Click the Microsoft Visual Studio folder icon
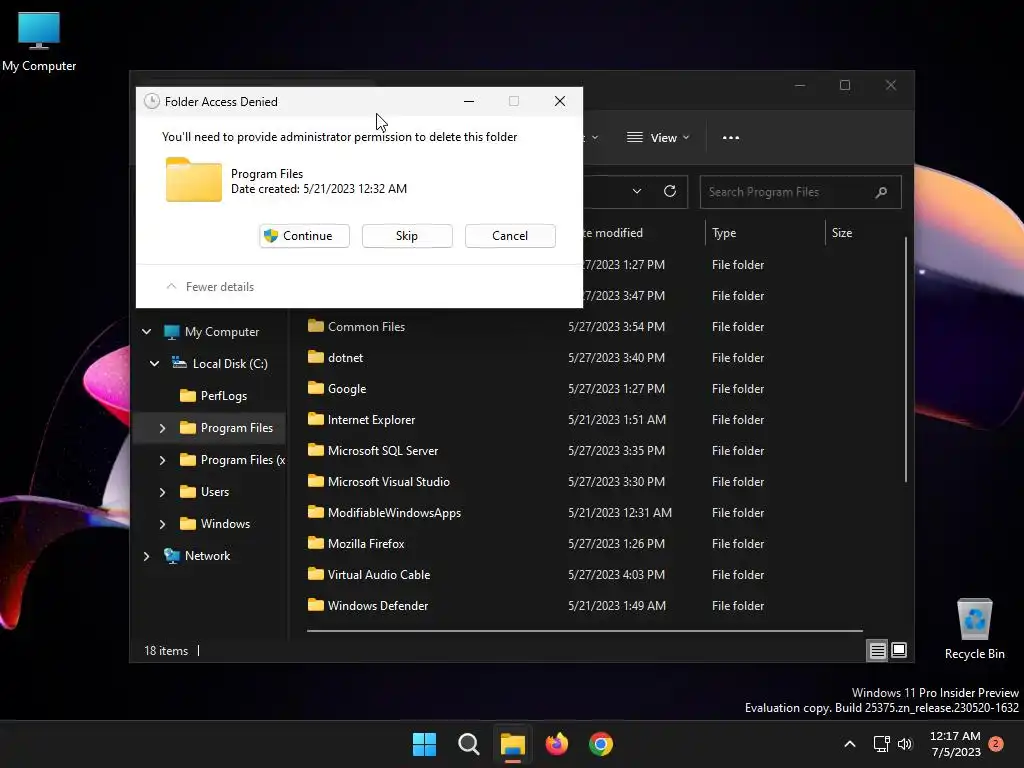 pos(316,481)
